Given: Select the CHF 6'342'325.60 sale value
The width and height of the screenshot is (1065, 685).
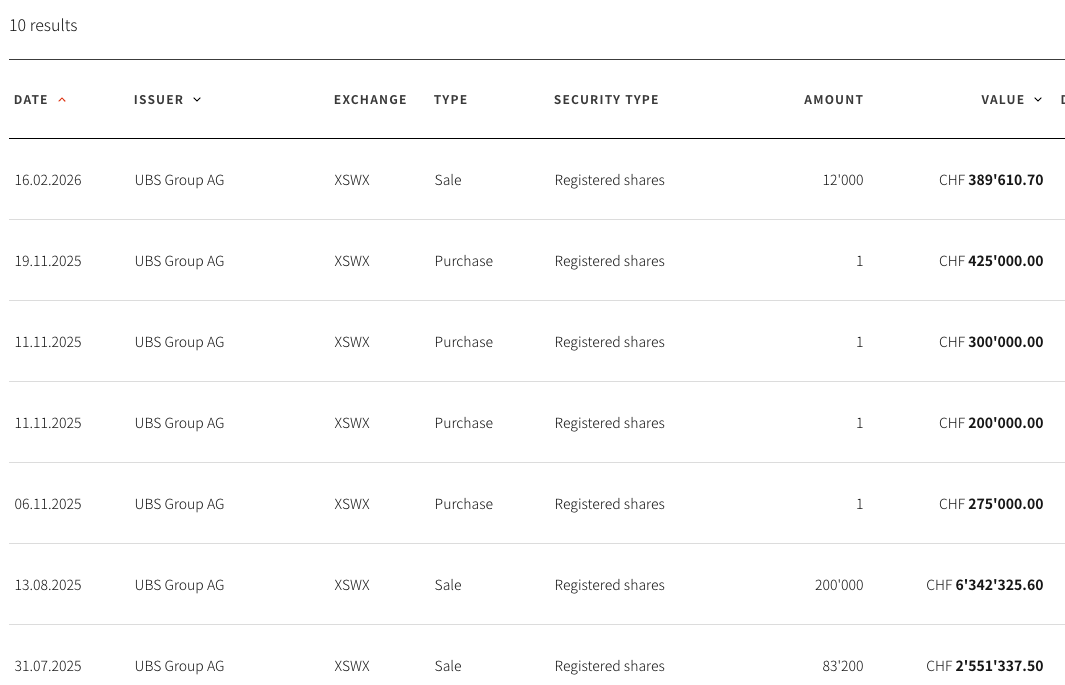Looking at the screenshot, I should [984, 586].
